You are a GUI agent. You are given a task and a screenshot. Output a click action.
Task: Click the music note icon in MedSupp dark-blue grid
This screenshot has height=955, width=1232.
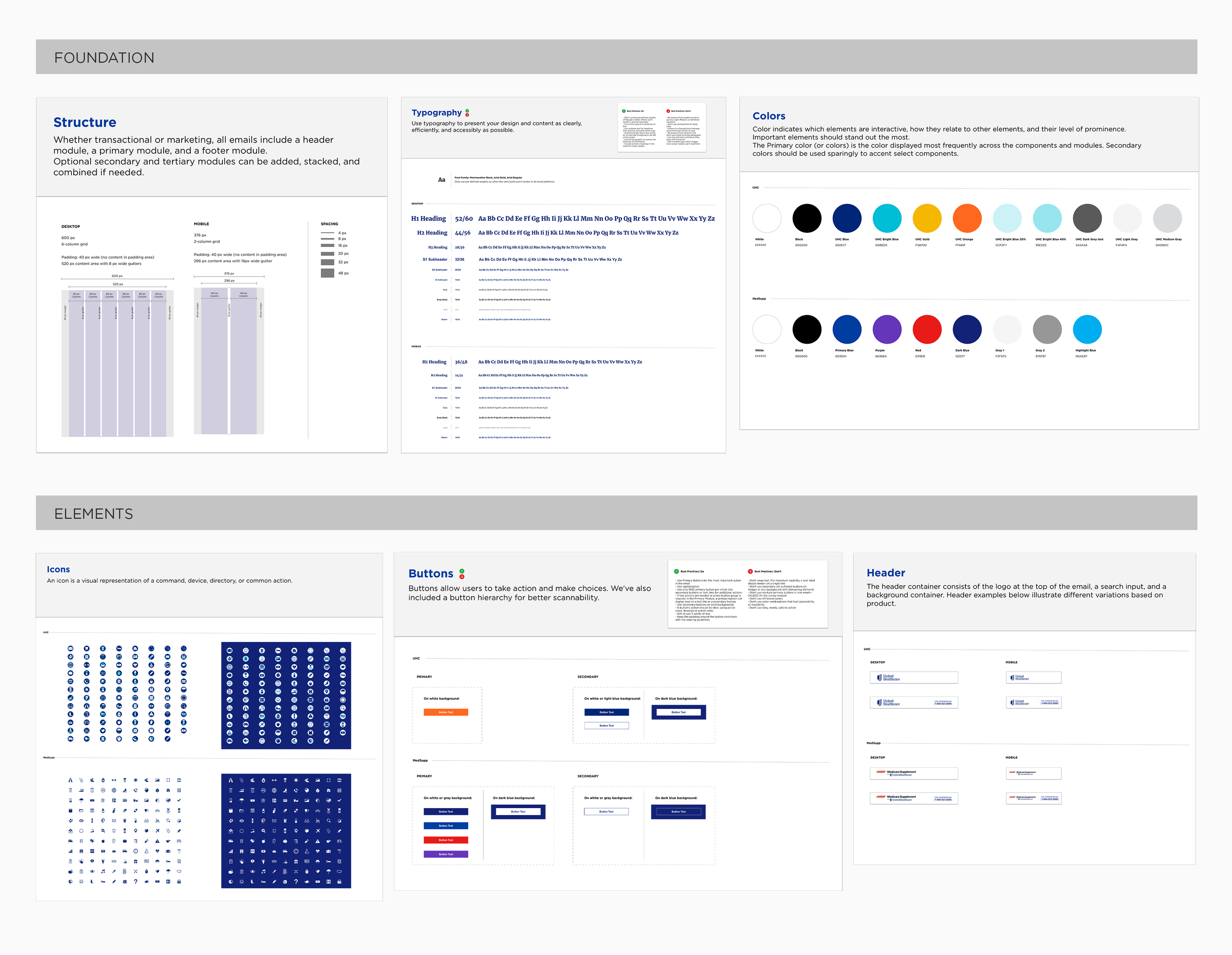click(264, 872)
